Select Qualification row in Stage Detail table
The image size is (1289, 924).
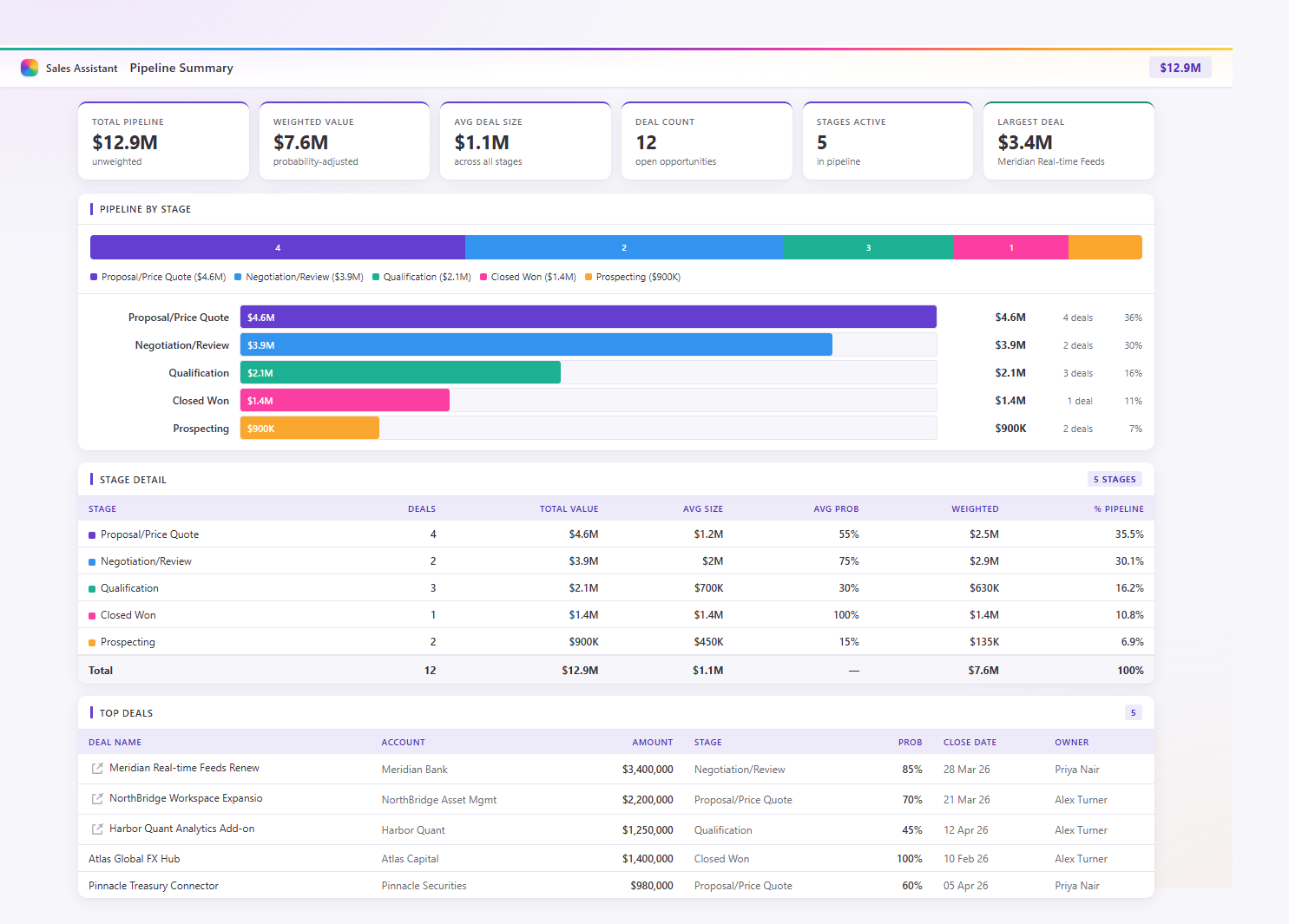click(x=616, y=588)
